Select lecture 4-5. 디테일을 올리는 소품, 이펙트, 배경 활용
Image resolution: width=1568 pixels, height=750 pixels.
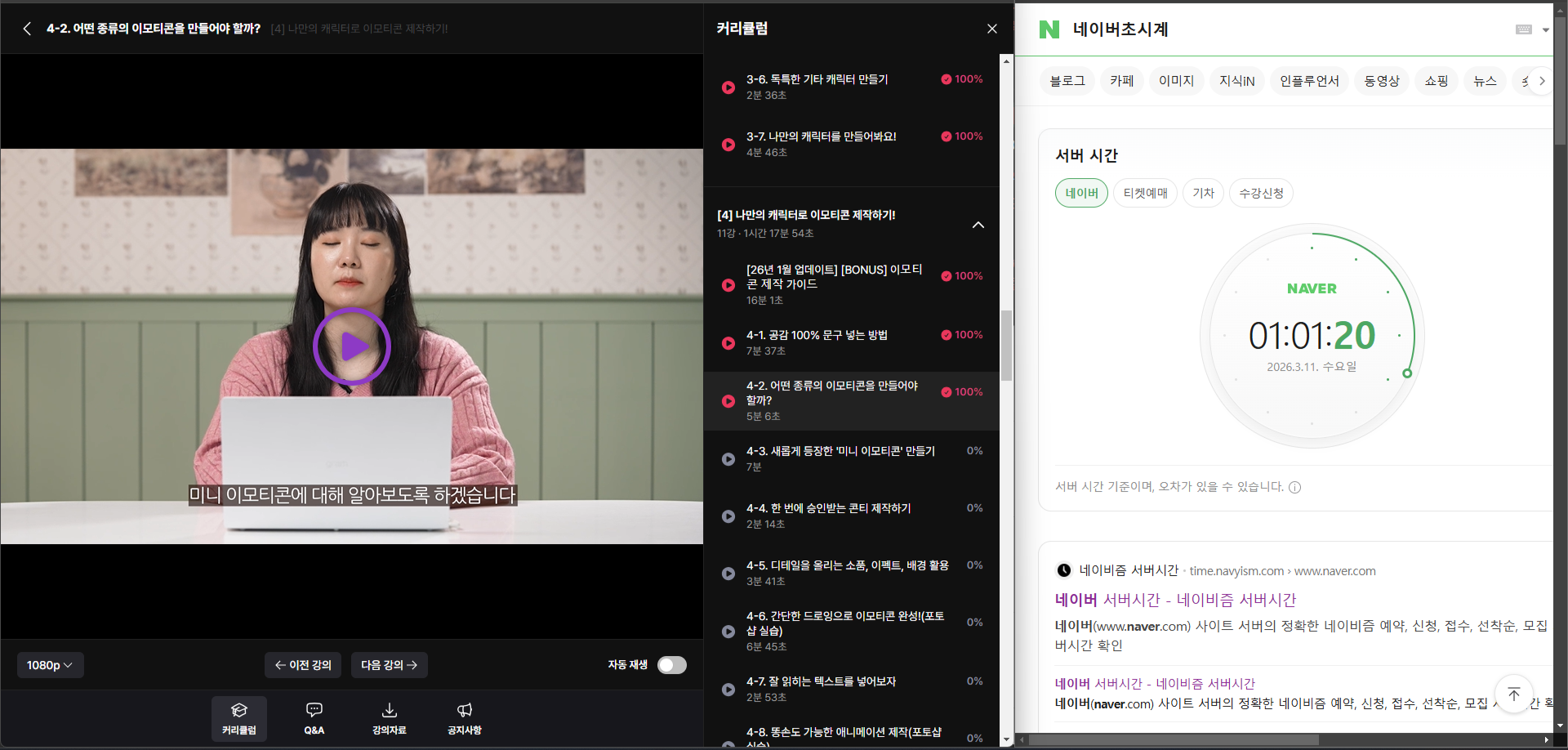point(852,573)
